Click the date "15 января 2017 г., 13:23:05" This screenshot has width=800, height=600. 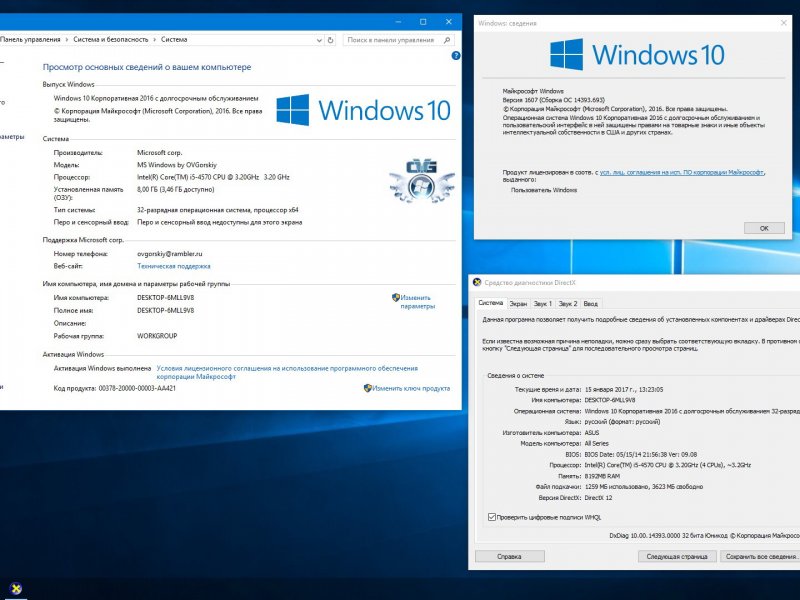click(624, 389)
